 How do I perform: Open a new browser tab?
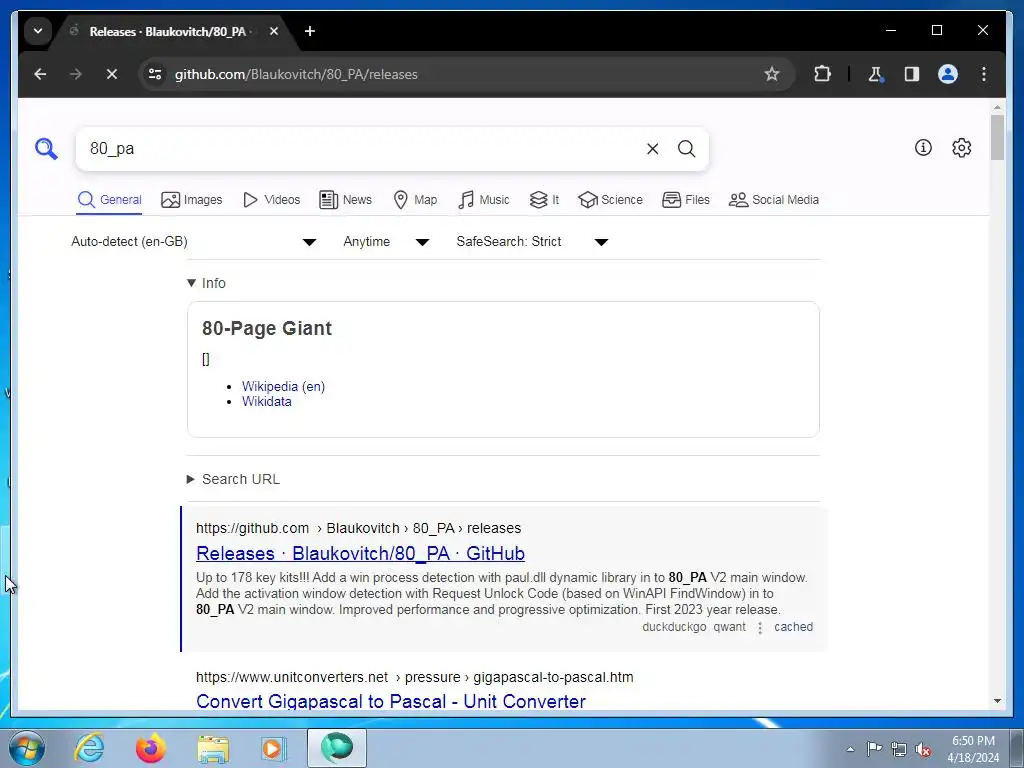(310, 31)
